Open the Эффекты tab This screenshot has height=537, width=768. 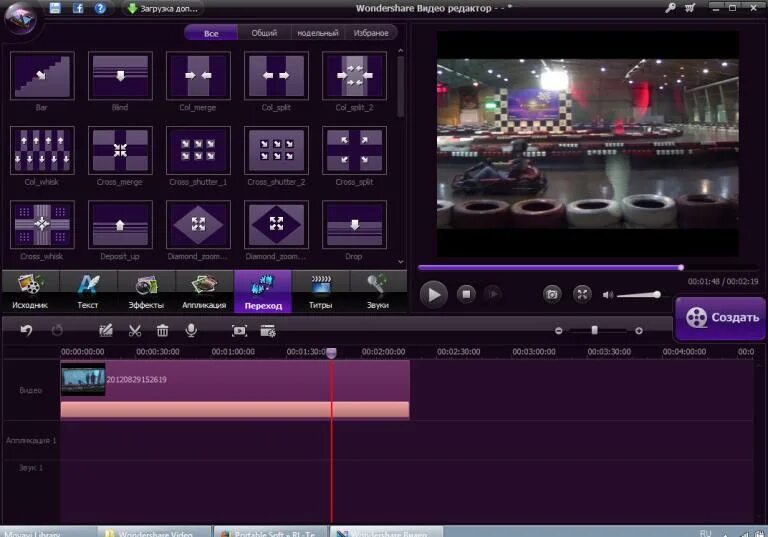(146, 292)
